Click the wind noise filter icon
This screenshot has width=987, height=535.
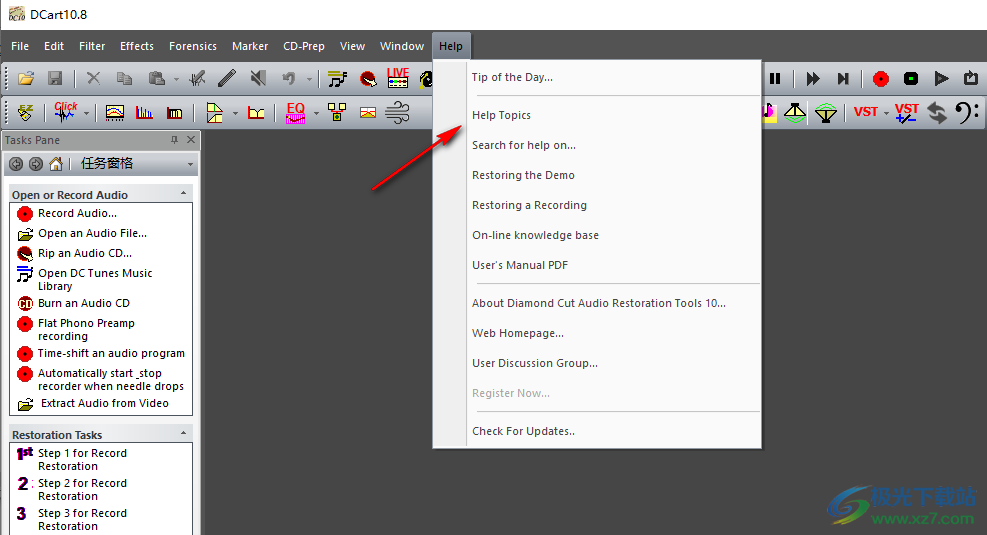[x=398, y=113]
